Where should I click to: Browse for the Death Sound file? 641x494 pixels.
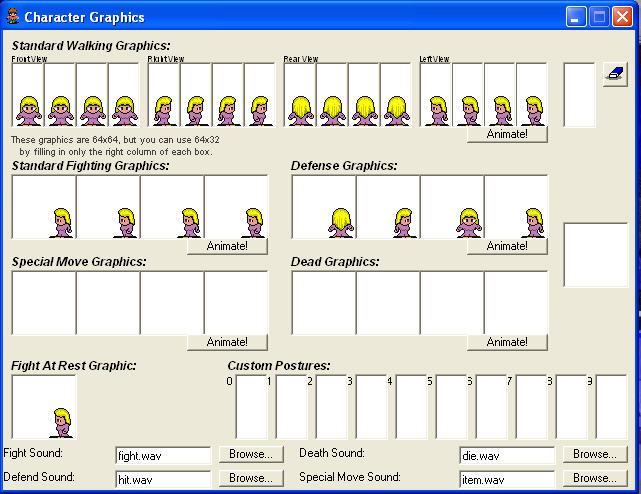[x=594, y=454]
